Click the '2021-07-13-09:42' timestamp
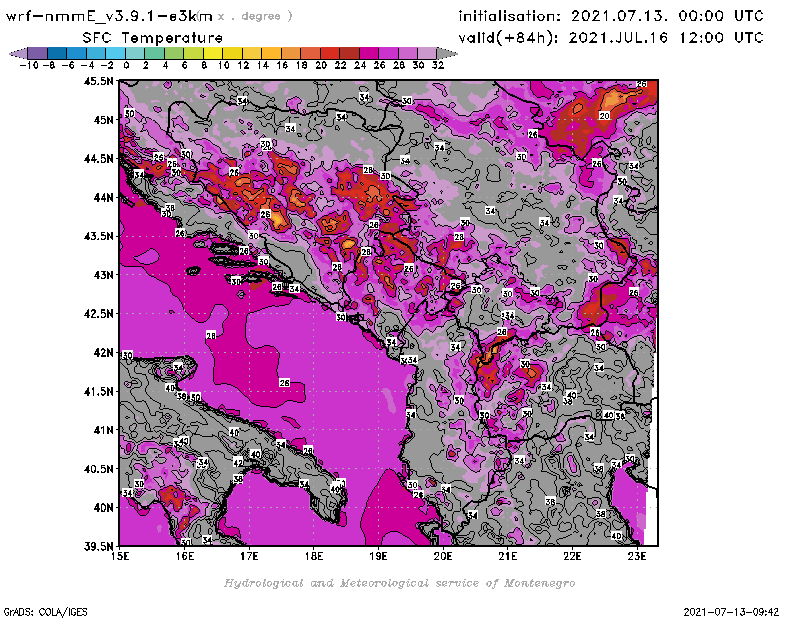 [x=731, y=612]
